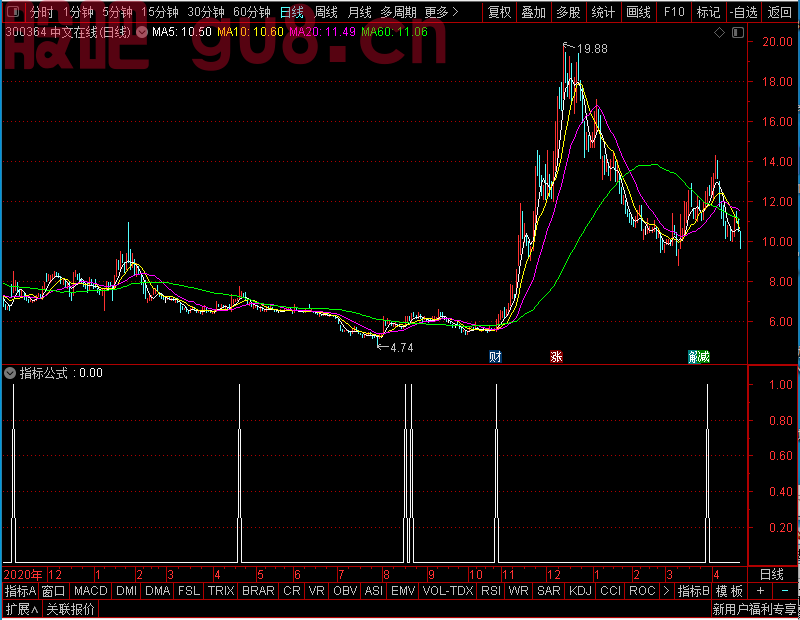The width and height of the screenshot is (800, 620).
Task: Select the 5分钟 period
Action: click(117, 12)
